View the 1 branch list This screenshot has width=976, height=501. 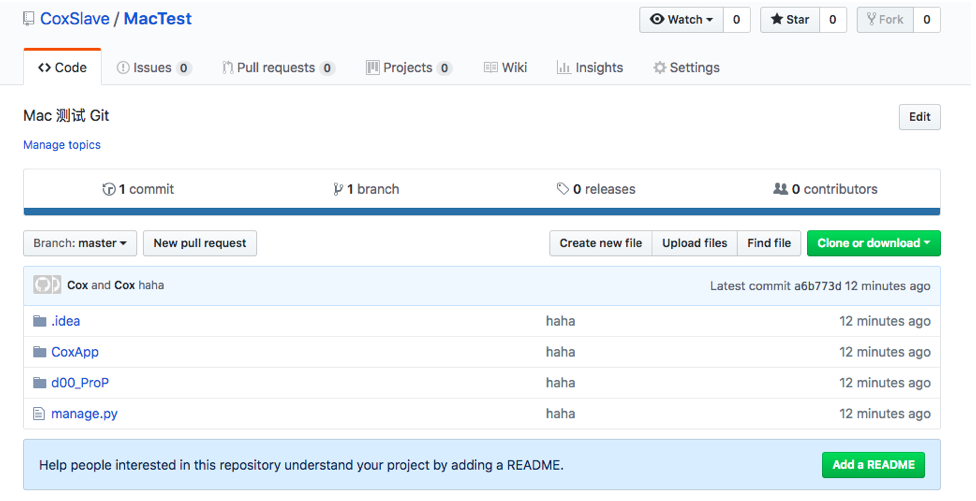pos(366,189)
